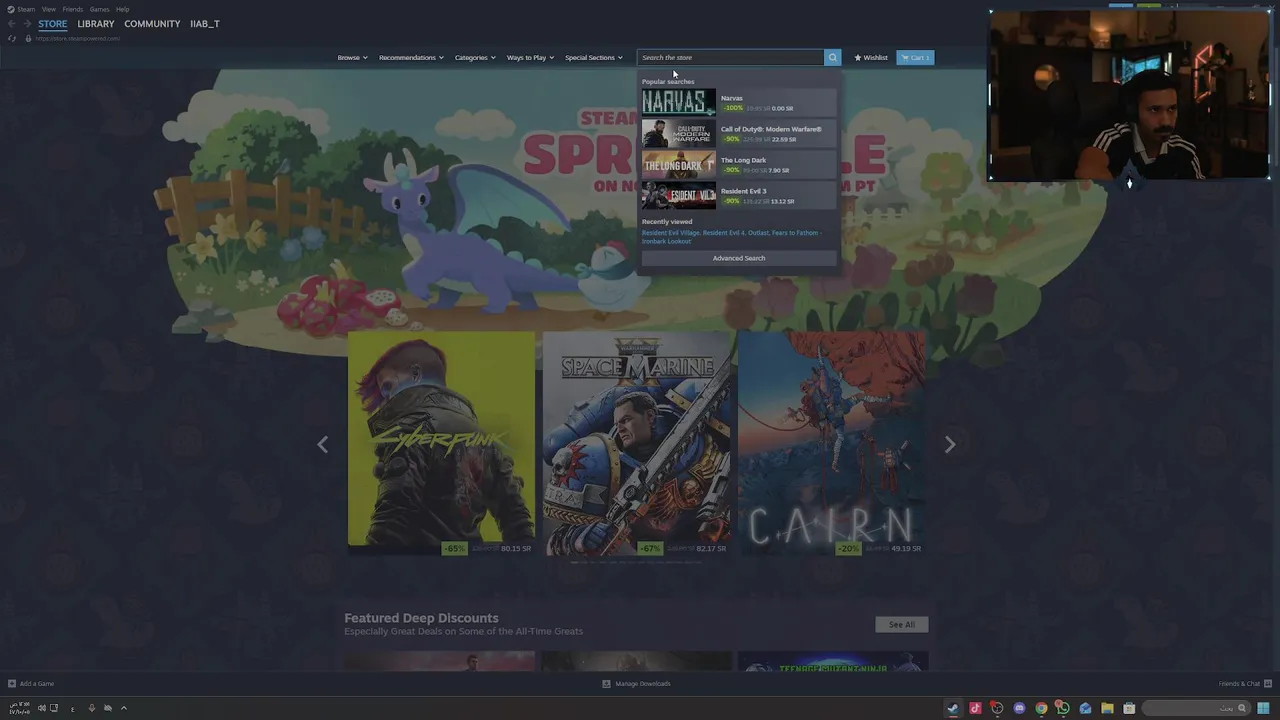Viewport: 1280px width, 720px height.
Task: Open the Cairn carousel card
Action: click(x=832, y=444)
